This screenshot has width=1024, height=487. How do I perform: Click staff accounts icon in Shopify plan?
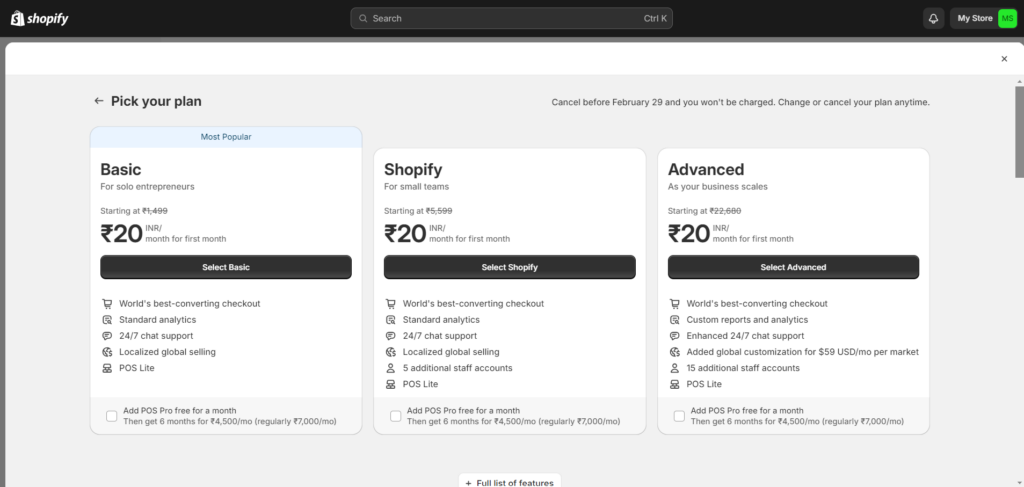(391, 368)
